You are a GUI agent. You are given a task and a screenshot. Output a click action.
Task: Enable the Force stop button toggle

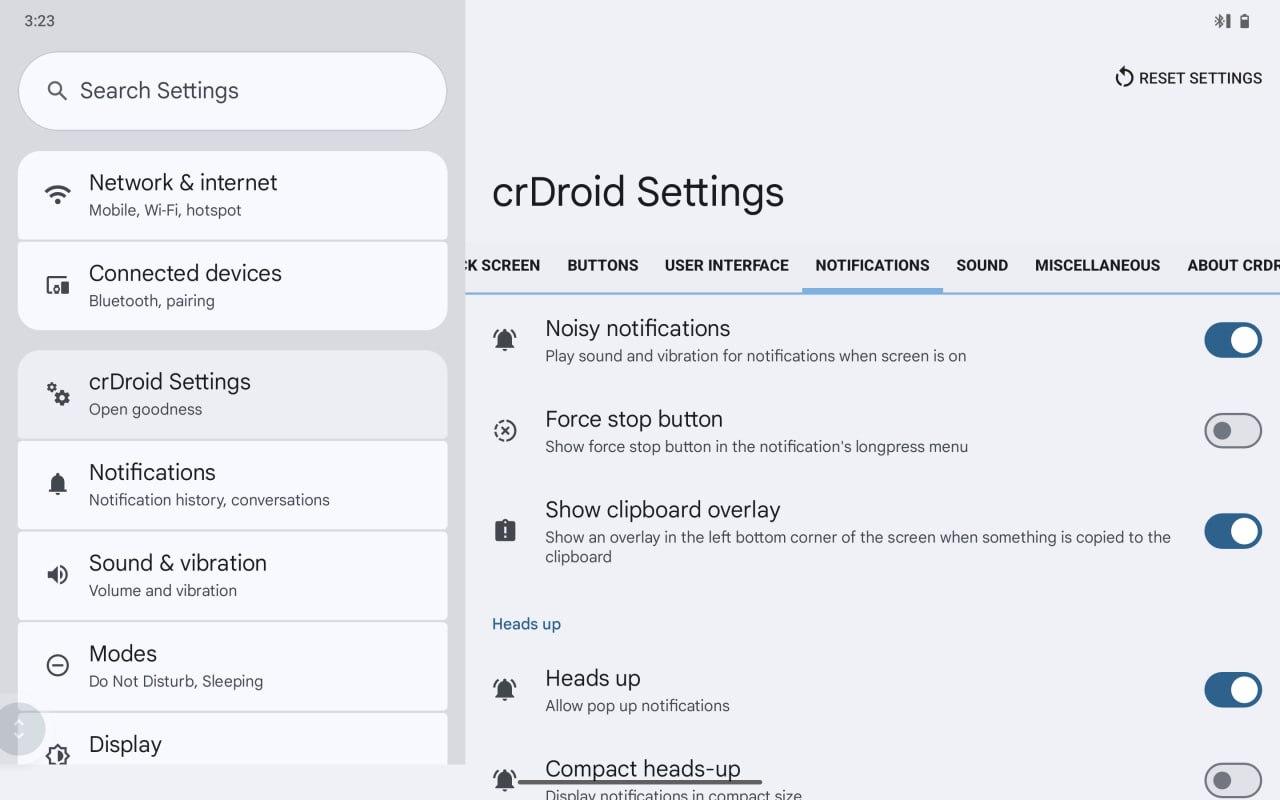pyautogui.click(x=1233, y=431)
